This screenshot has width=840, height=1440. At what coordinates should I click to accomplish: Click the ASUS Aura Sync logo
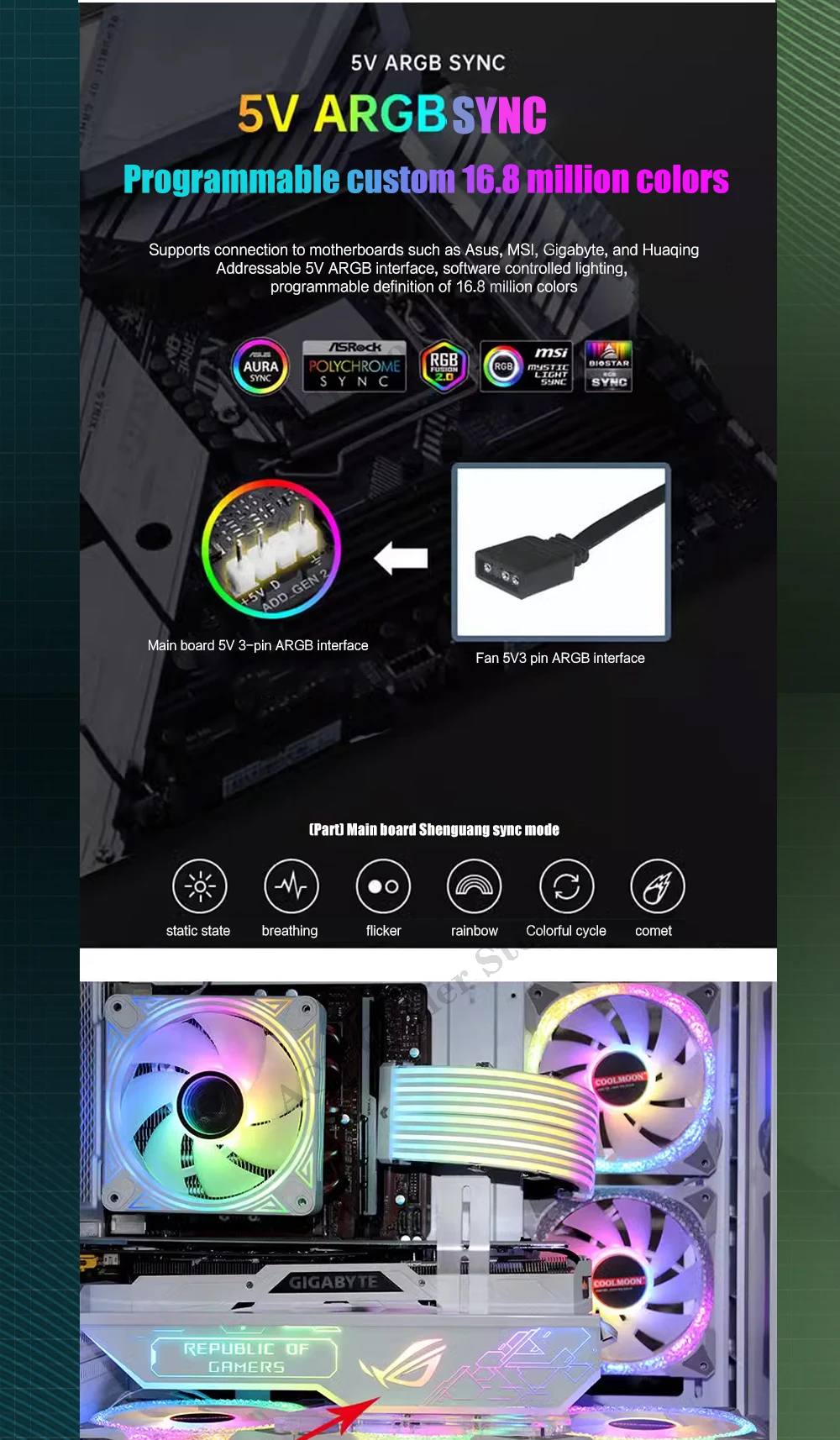(260, 367)
